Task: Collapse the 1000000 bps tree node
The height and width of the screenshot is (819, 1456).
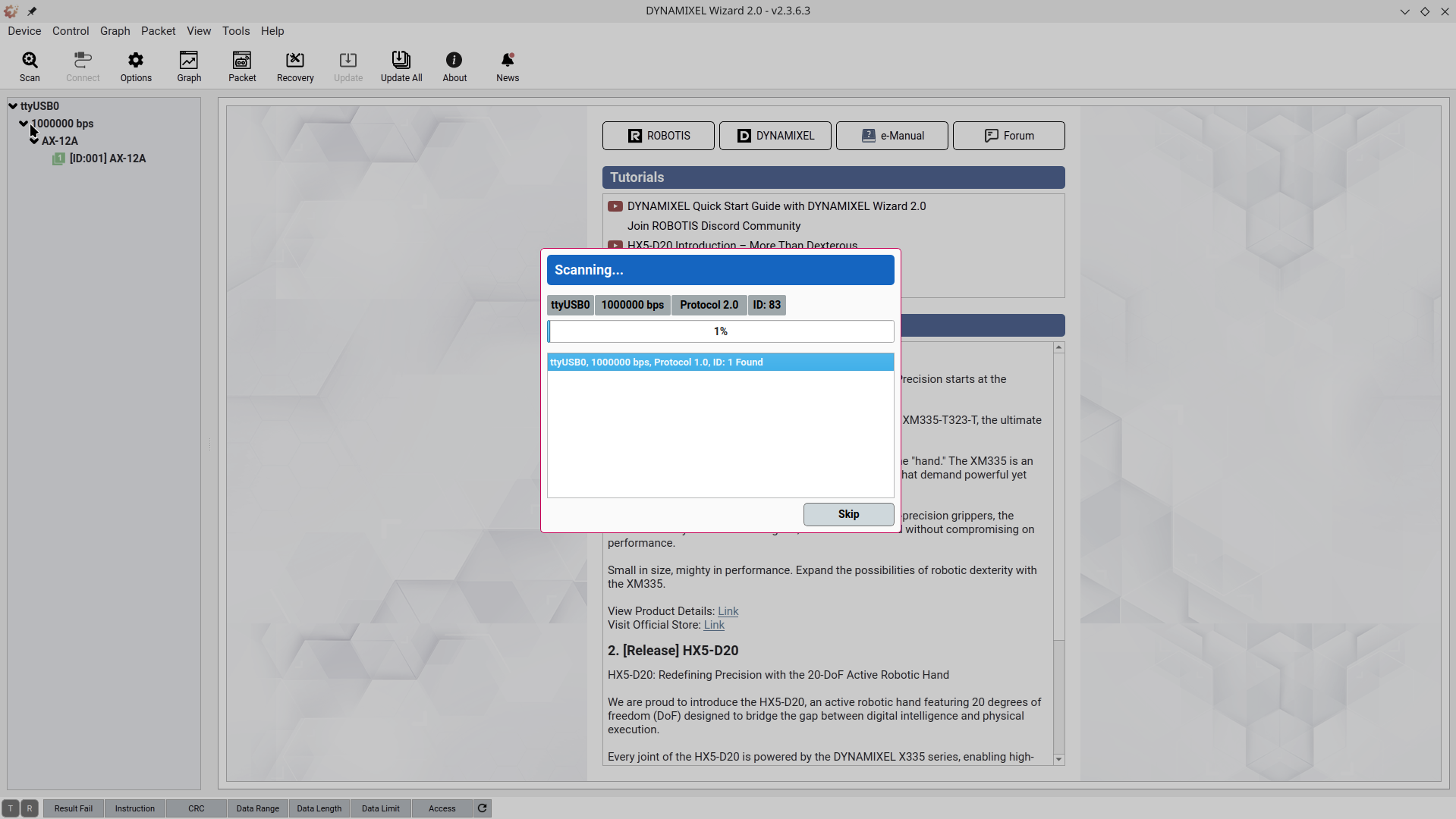Action: click(x=24, y=123)
